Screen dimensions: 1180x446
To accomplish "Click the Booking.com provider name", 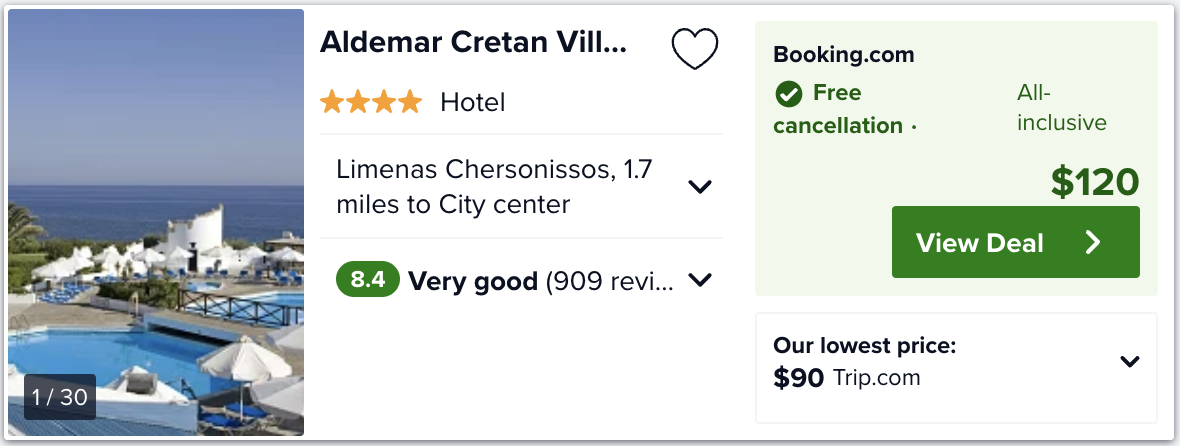I will point(844,55).
